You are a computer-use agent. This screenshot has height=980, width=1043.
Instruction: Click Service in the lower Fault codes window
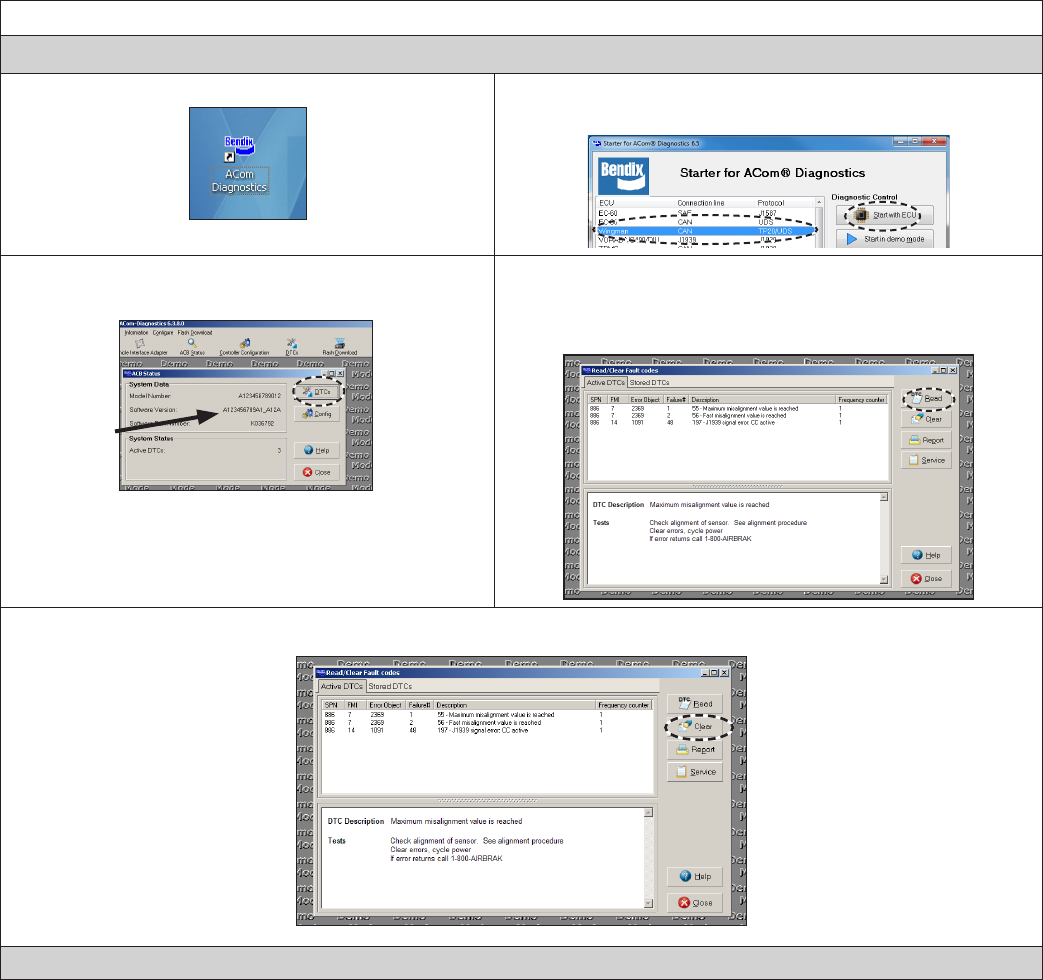pyautogui.click(x=695, y=772)
